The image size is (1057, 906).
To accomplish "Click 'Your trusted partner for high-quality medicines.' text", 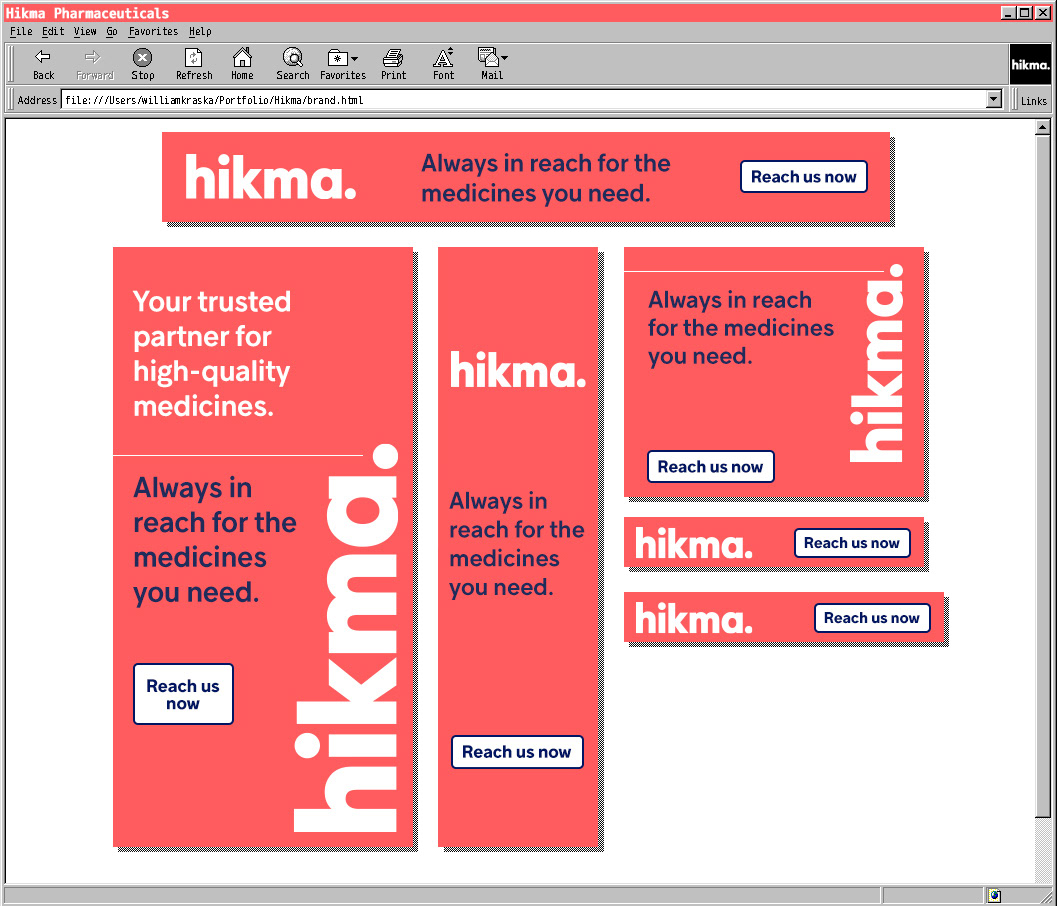I will coord(212,353).
